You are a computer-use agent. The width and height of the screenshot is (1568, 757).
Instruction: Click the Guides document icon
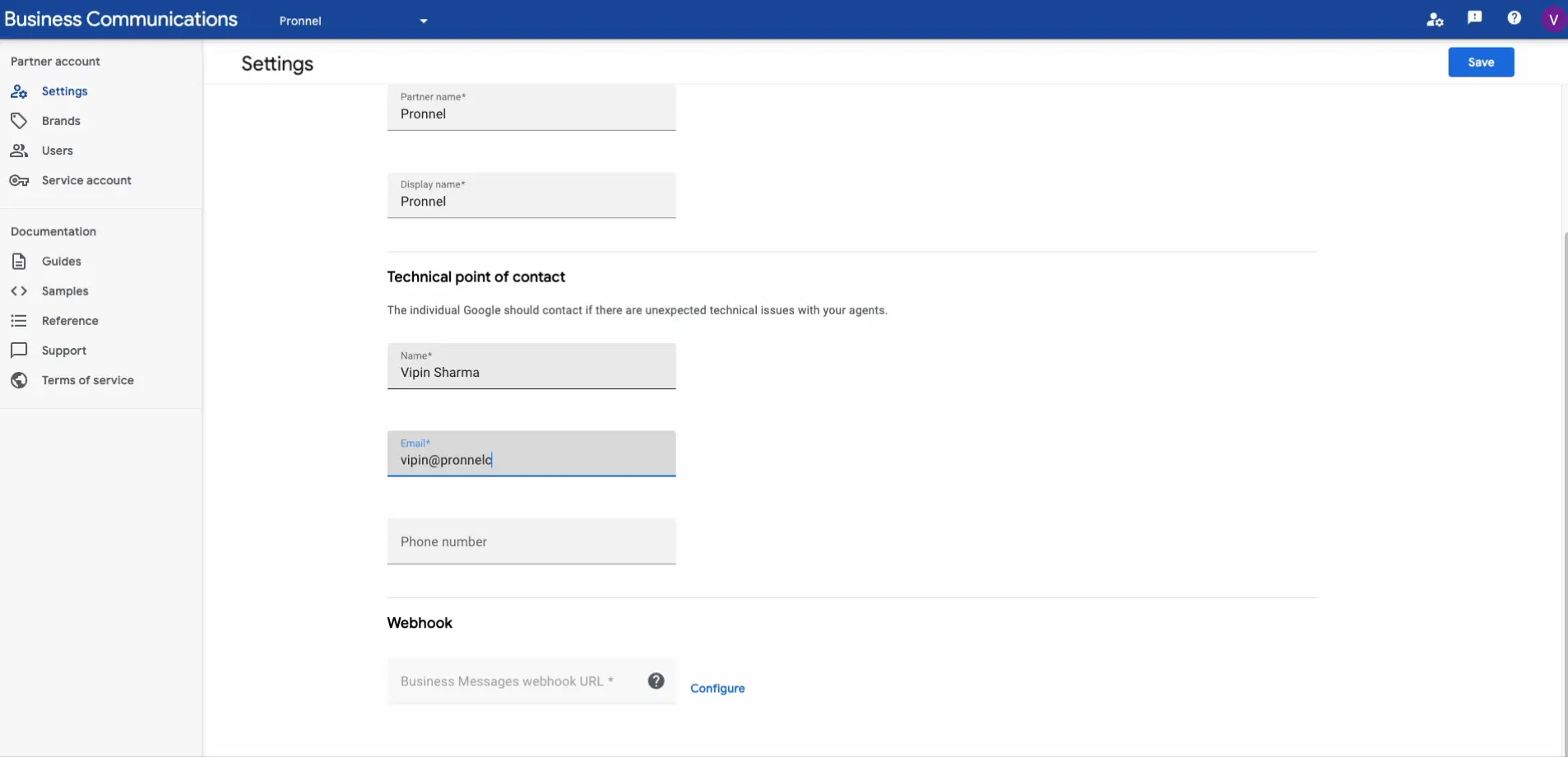(19, 262)
